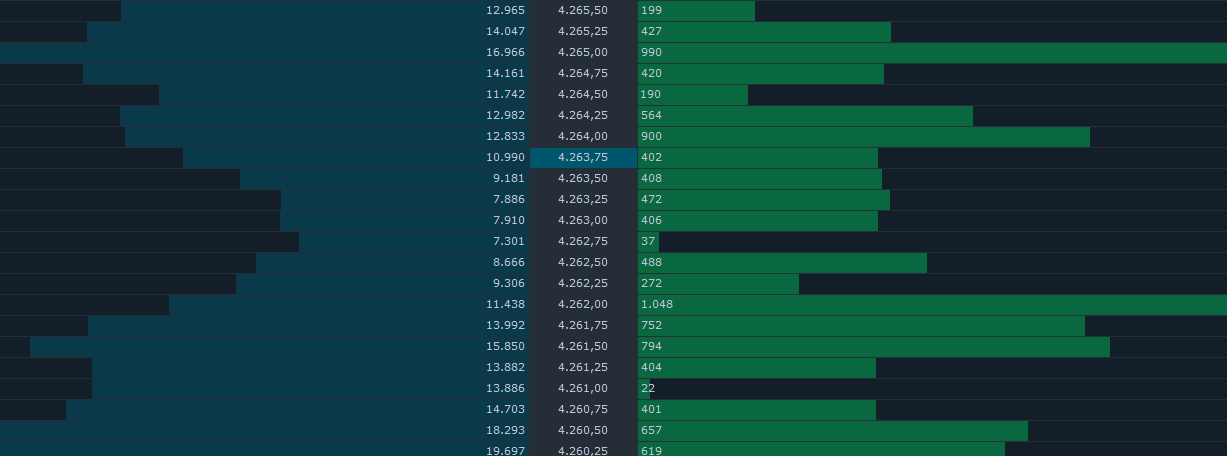Select the 4.261,50 price cell
The width and height of the screenshot is (1227, 456).
coord(583,346)
